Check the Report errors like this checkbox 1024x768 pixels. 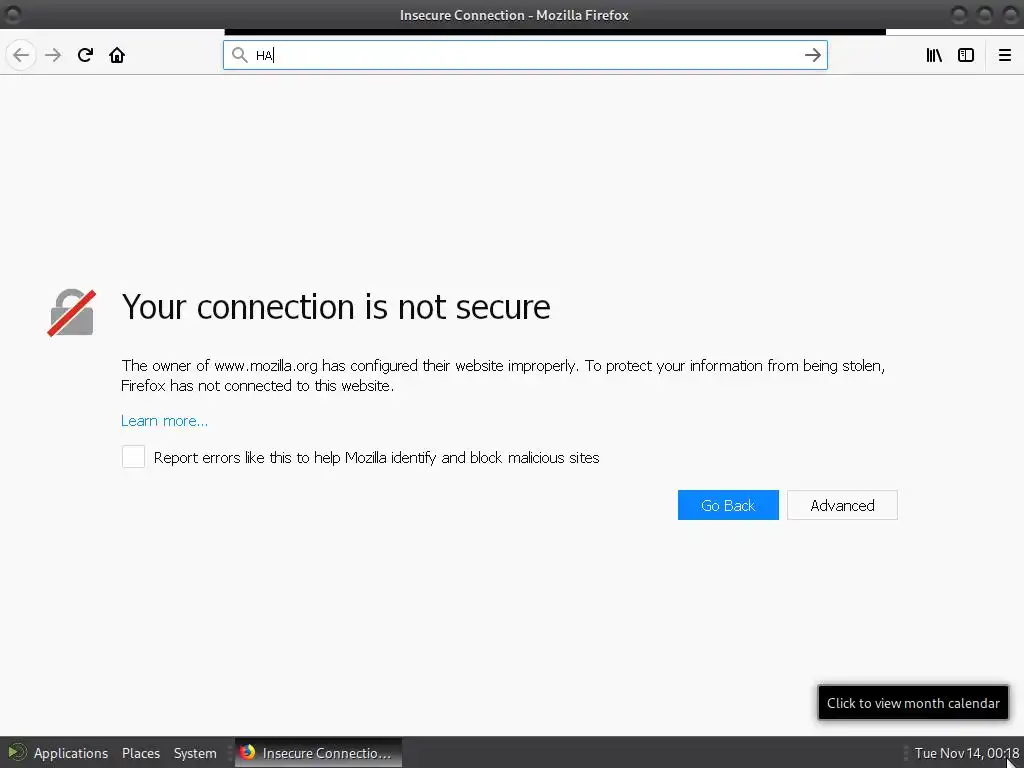(133, 456)
